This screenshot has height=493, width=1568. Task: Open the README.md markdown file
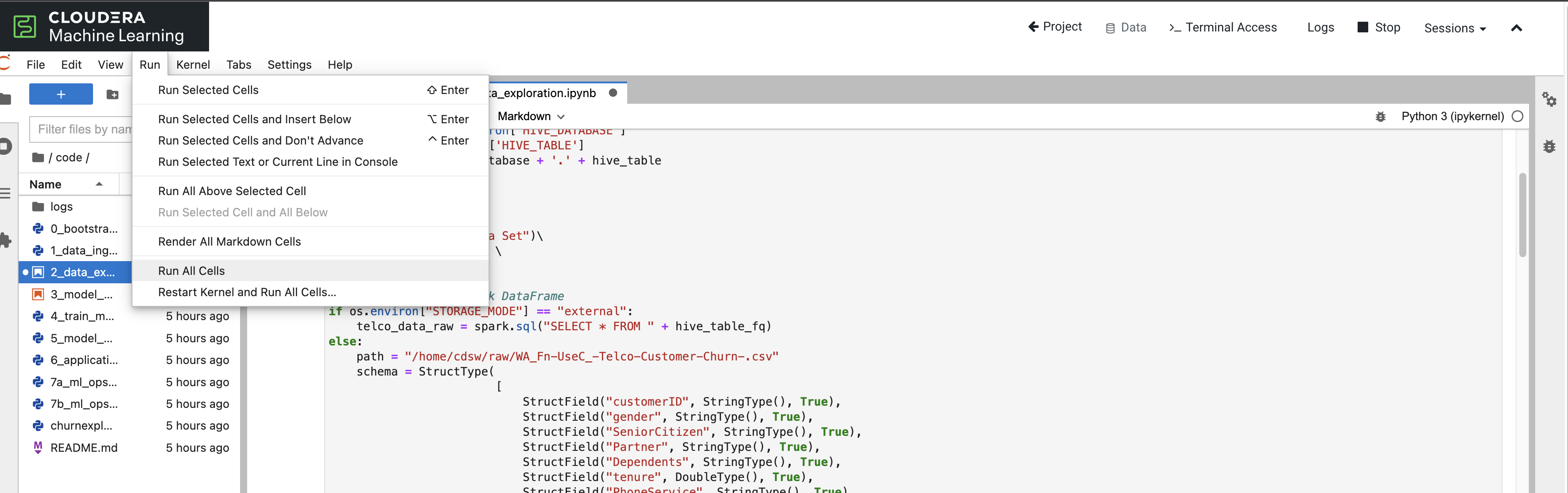[83, 448]
